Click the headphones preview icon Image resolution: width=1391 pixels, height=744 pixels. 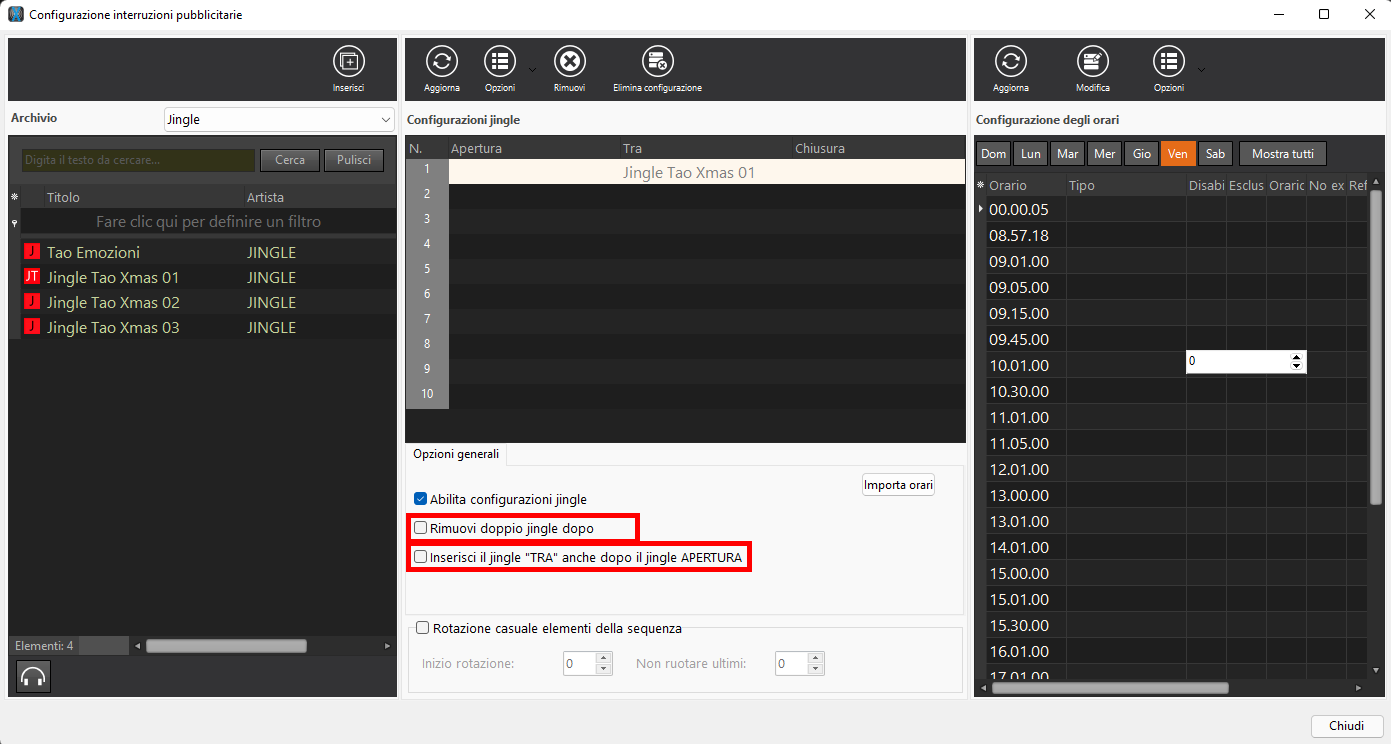pyautogui.click(x=33, y=677)
